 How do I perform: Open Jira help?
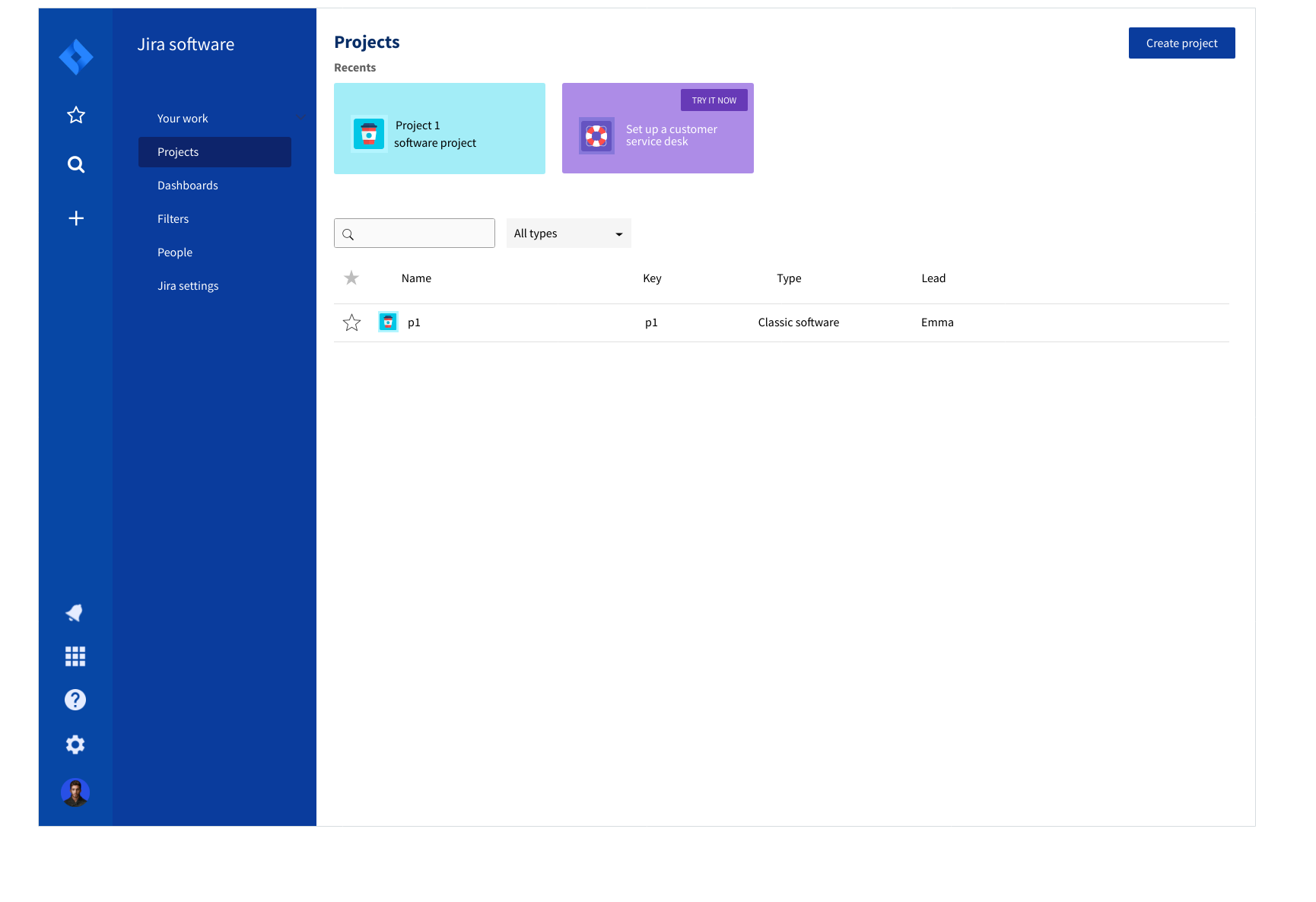click(75, 700)
